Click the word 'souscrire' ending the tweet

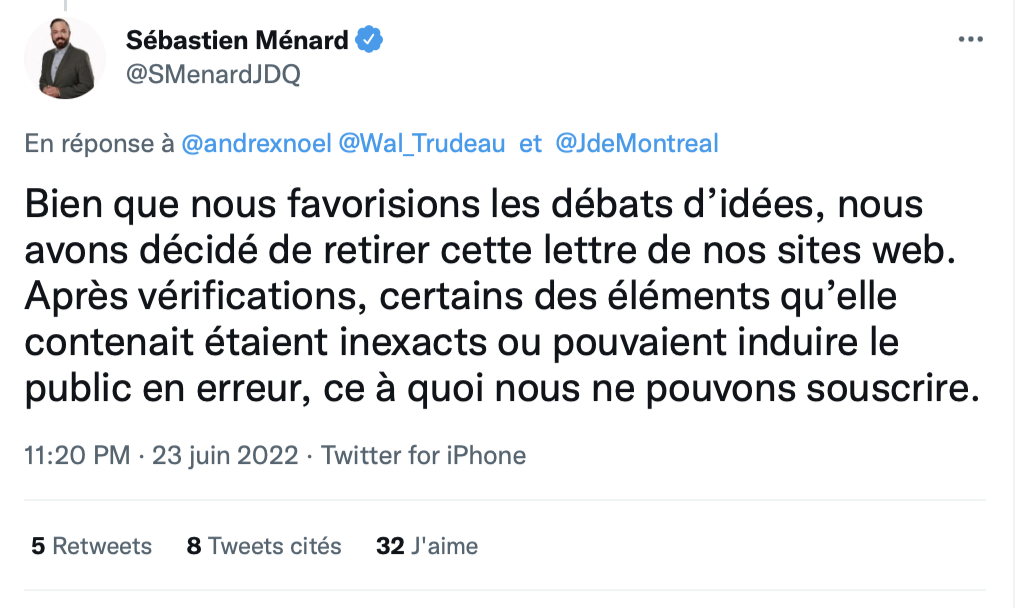coord(893,388)
